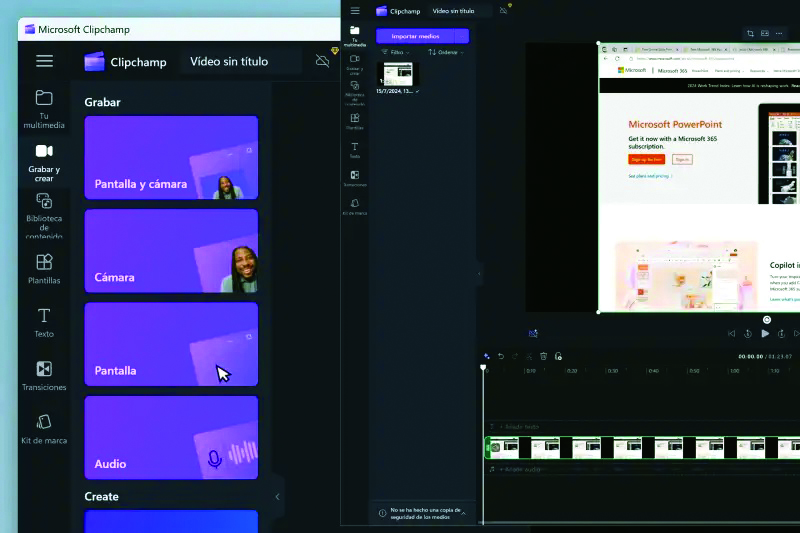Open 'Biblioteca de contenido' in enlarged left sidebar
The height and width of the screenshot is (533, 800).
coord(44,216)
